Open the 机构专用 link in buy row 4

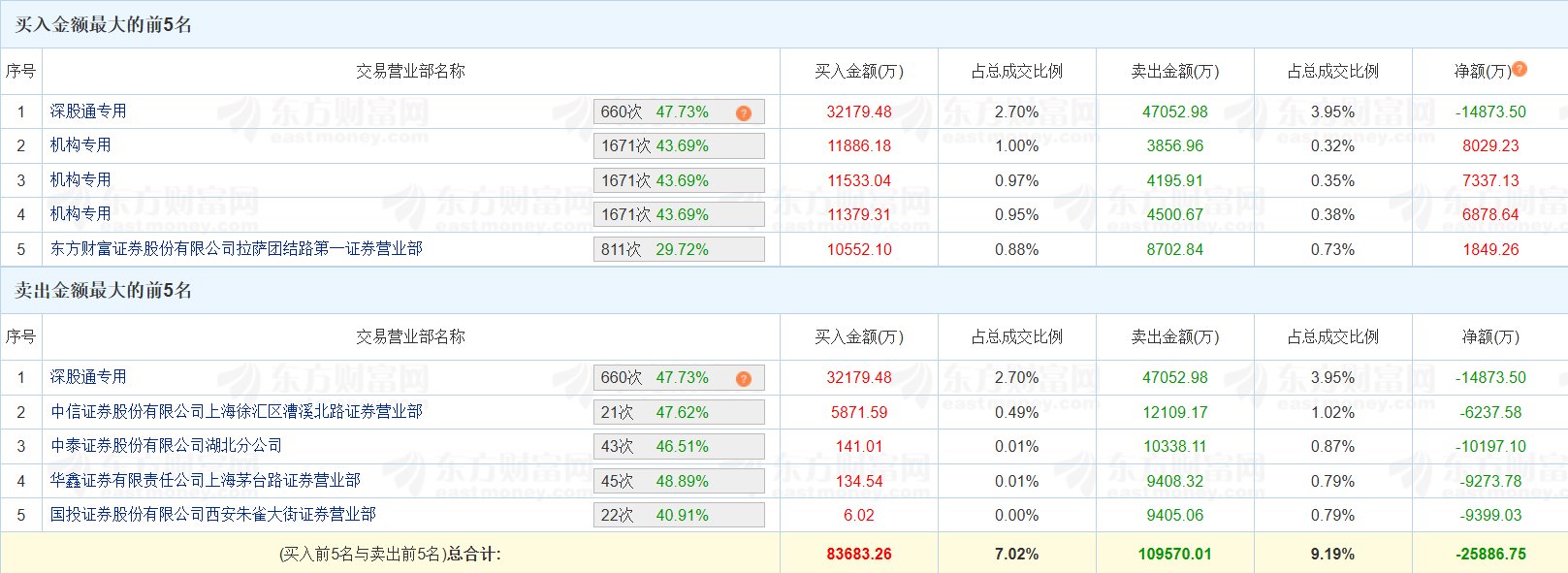(x=80, y=214)
